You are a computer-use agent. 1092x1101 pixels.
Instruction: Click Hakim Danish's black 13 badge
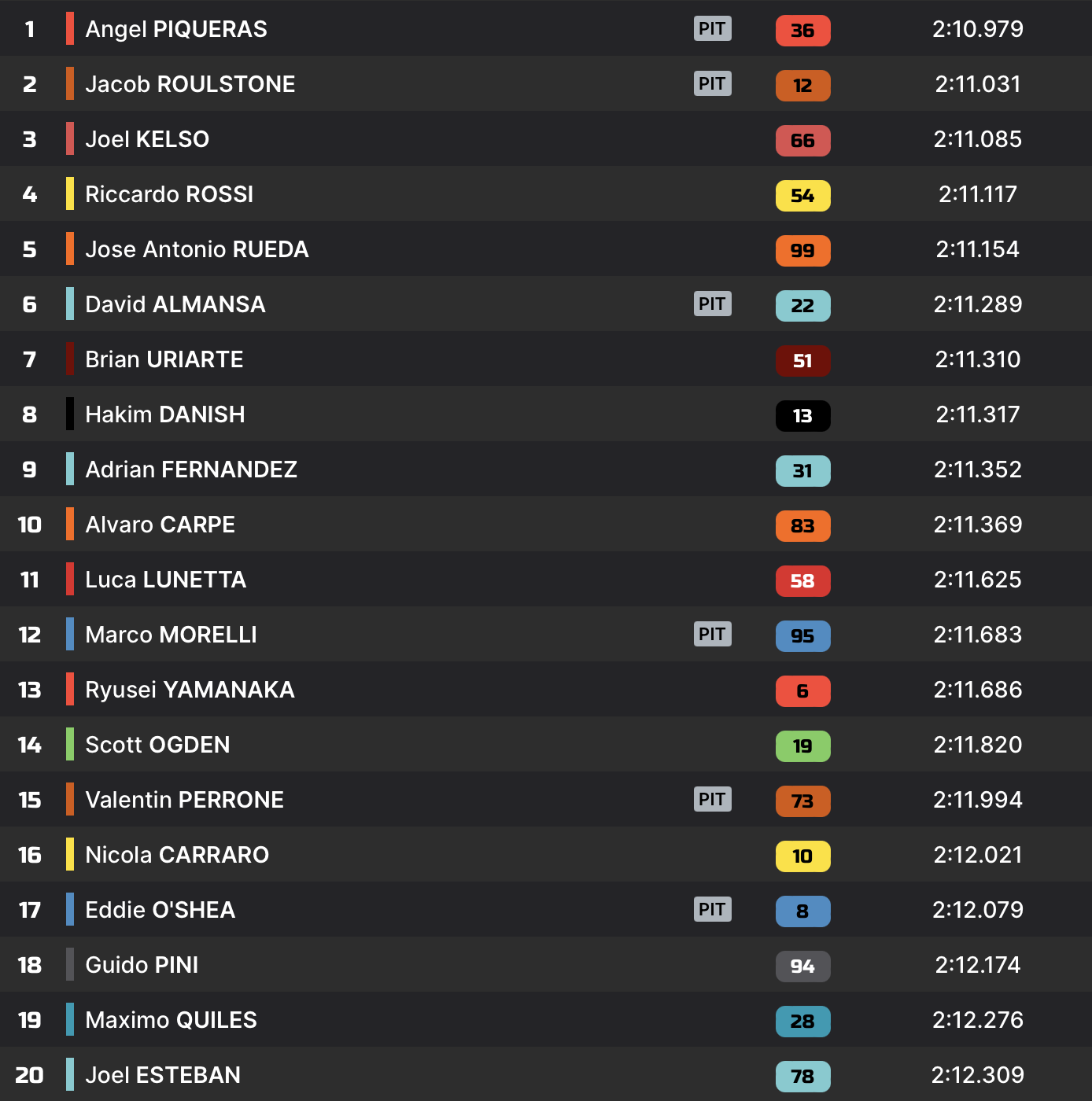(802, 416)
